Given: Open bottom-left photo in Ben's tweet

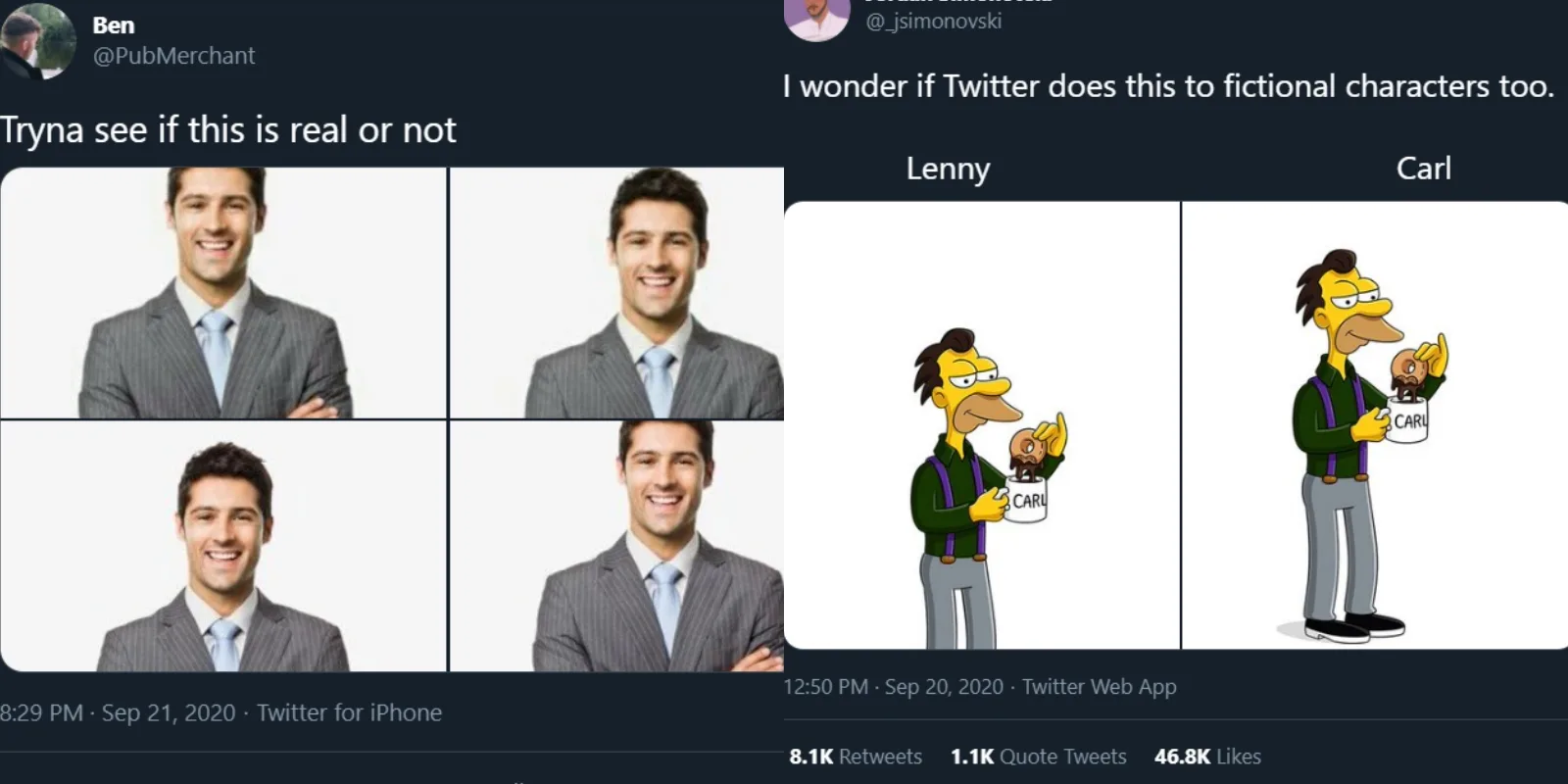Looking at the screenshot, I should coord(223,546).
